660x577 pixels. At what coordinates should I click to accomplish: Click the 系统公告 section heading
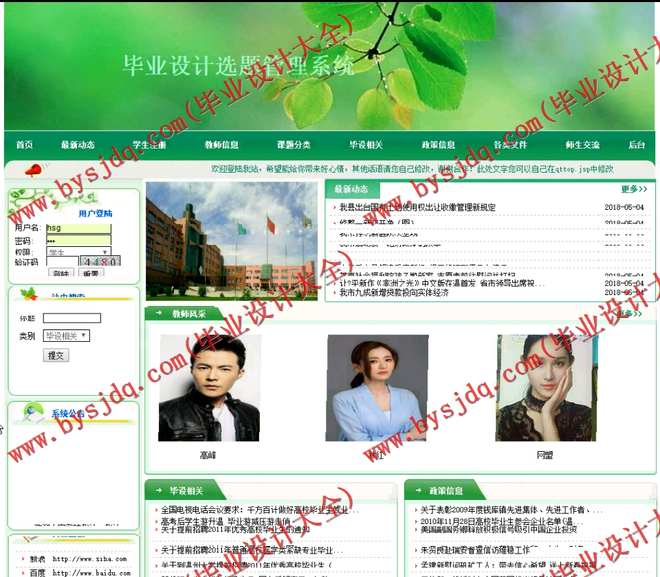click(68, 414)
